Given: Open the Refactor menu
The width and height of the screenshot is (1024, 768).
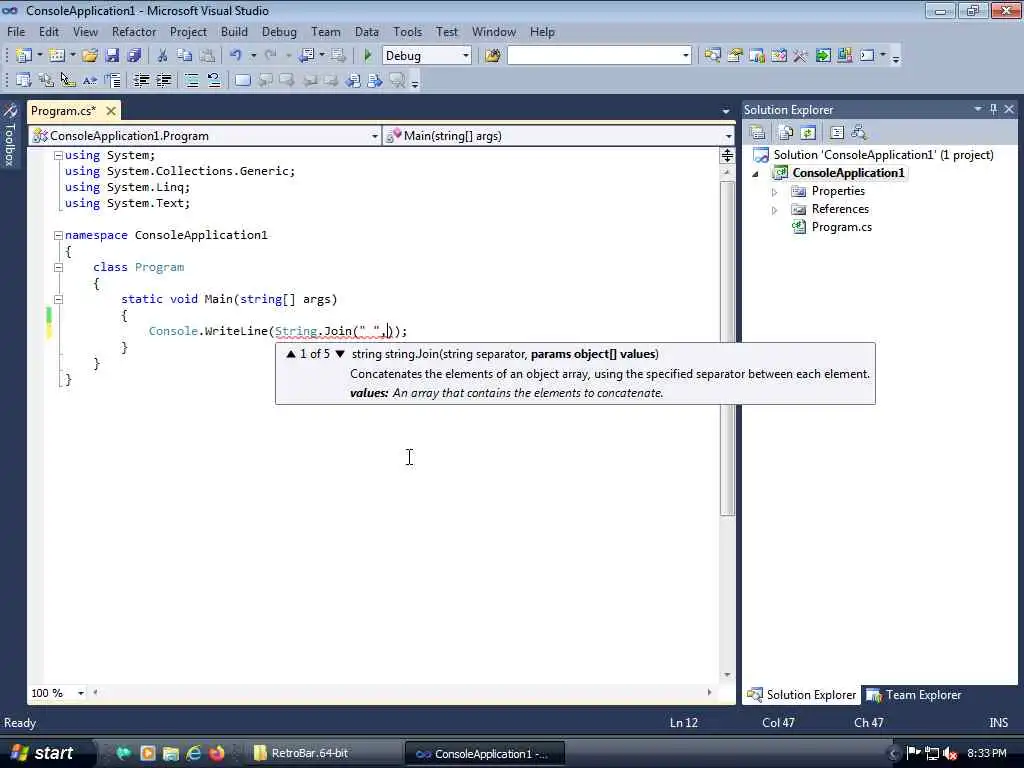Looking at the screenshot, I should pyautogui.click(x=134, y=31).
